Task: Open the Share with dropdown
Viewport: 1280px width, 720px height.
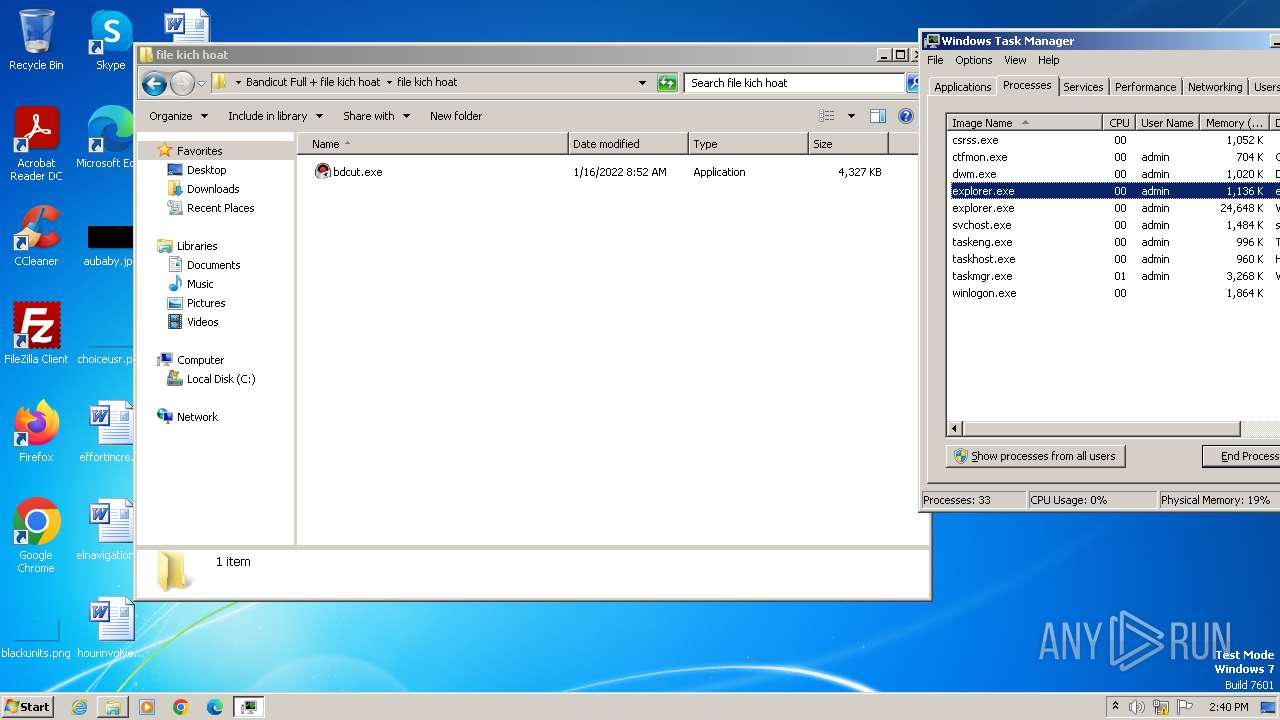Action: click(376, 116)
